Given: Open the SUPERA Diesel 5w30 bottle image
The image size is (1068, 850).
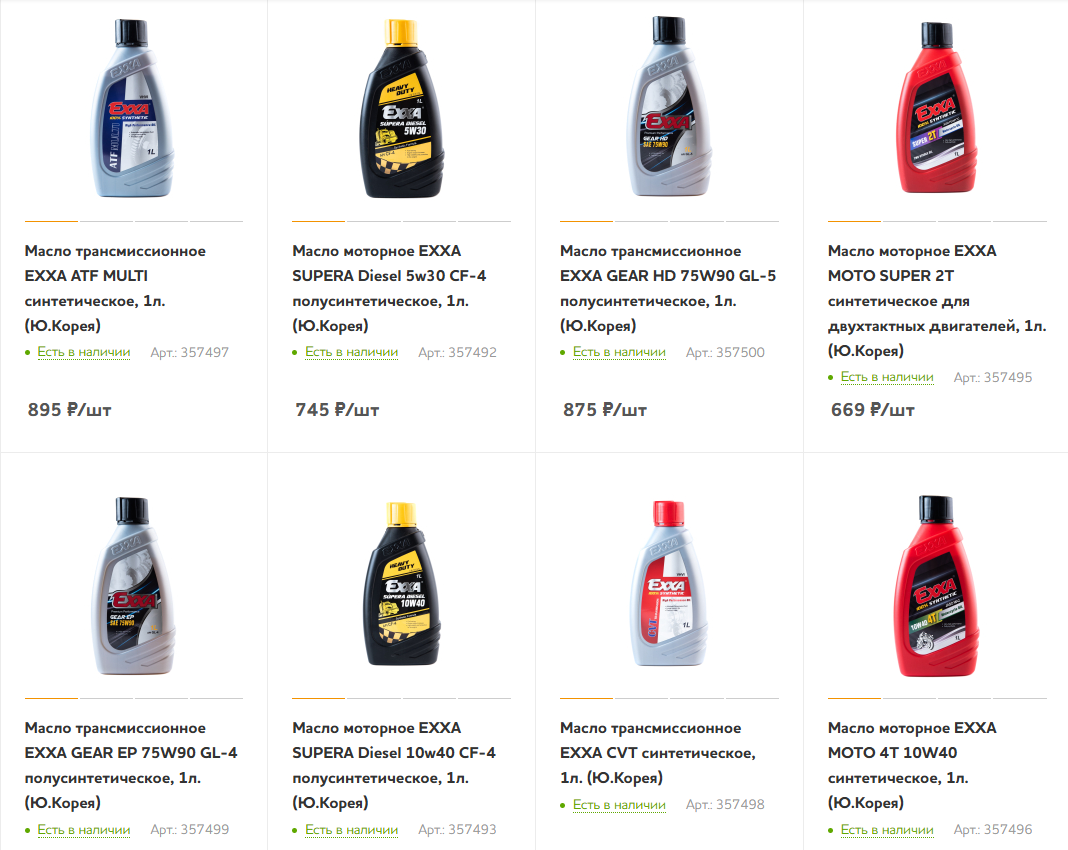Looking at the screenshot, I should pos(401,108).
